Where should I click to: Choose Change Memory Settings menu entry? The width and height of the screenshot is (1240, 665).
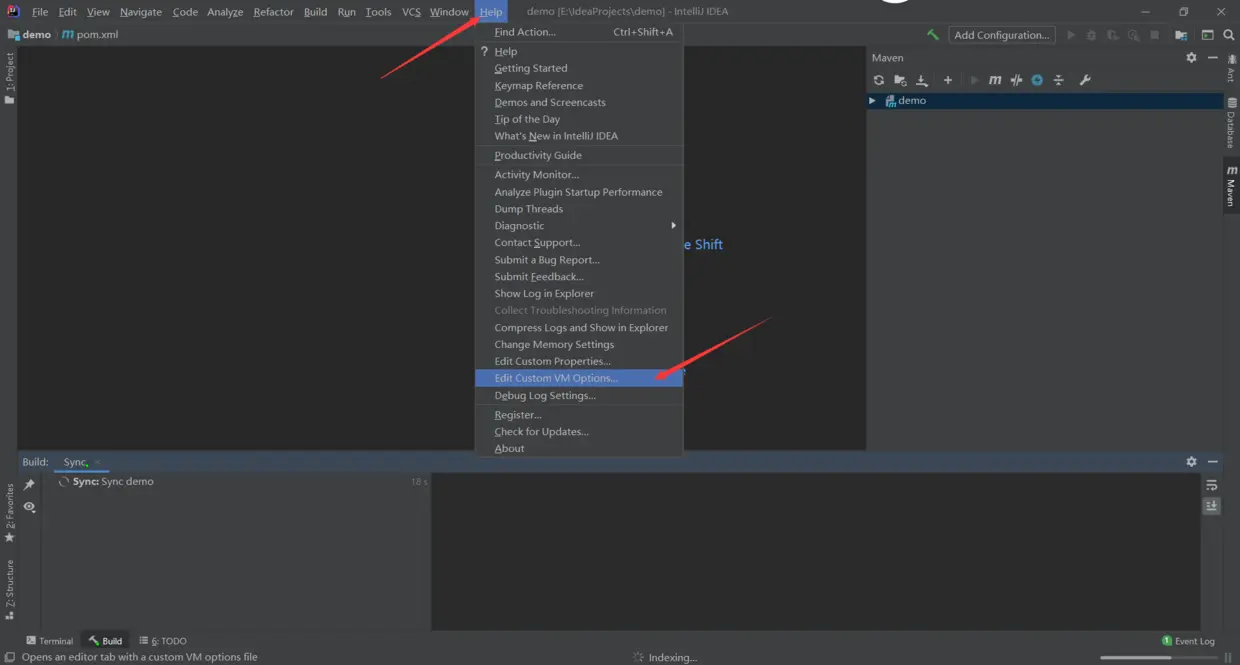[579, 345]
